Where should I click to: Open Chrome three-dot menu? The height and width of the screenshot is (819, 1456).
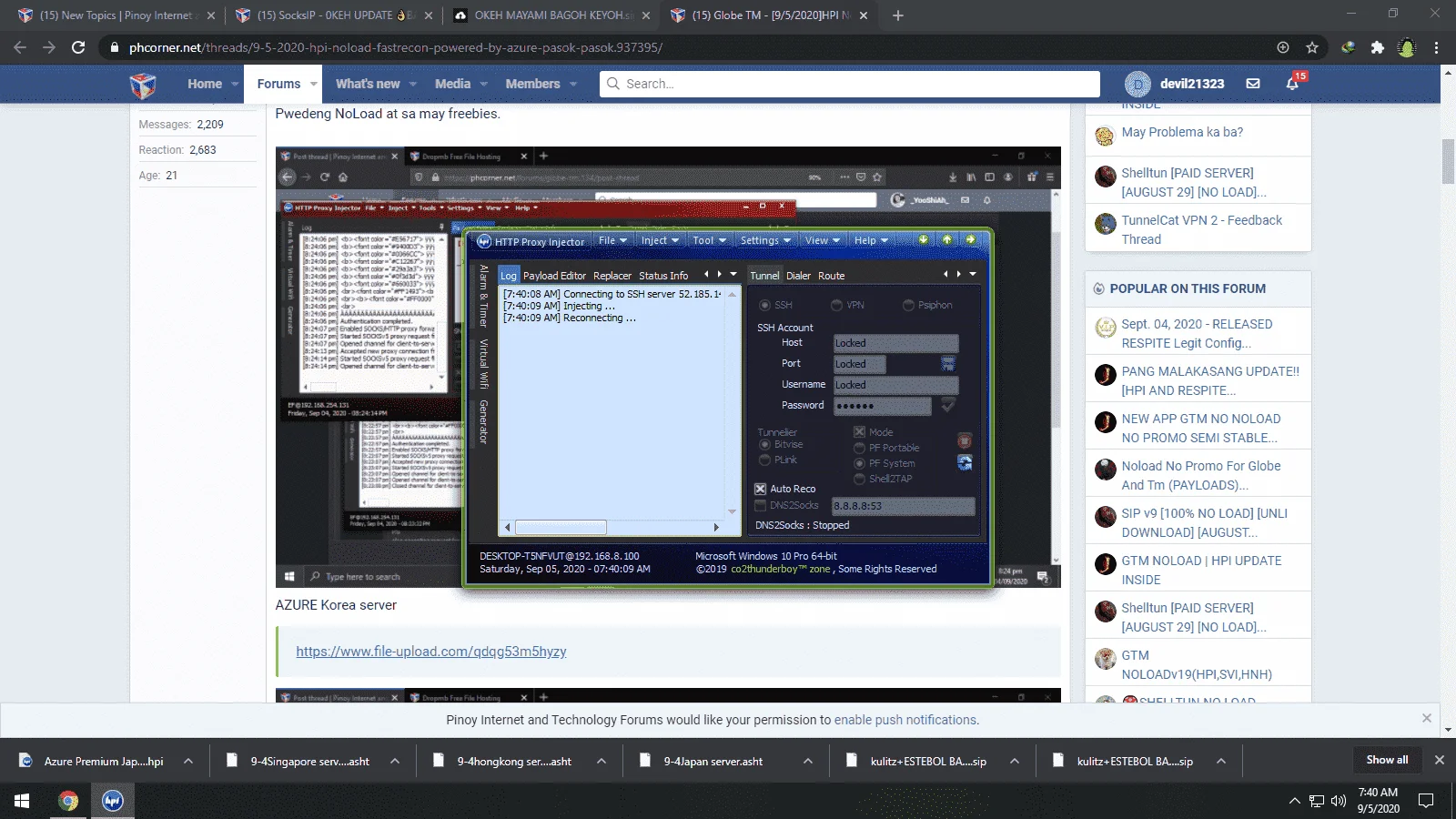pos(1437,47)
